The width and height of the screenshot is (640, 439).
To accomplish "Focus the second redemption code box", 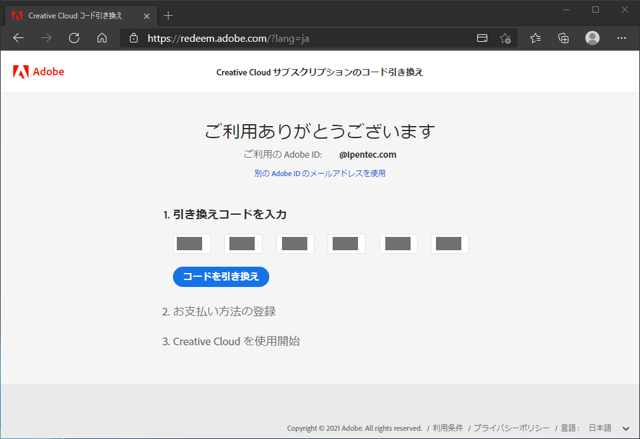I will point(243,244).
